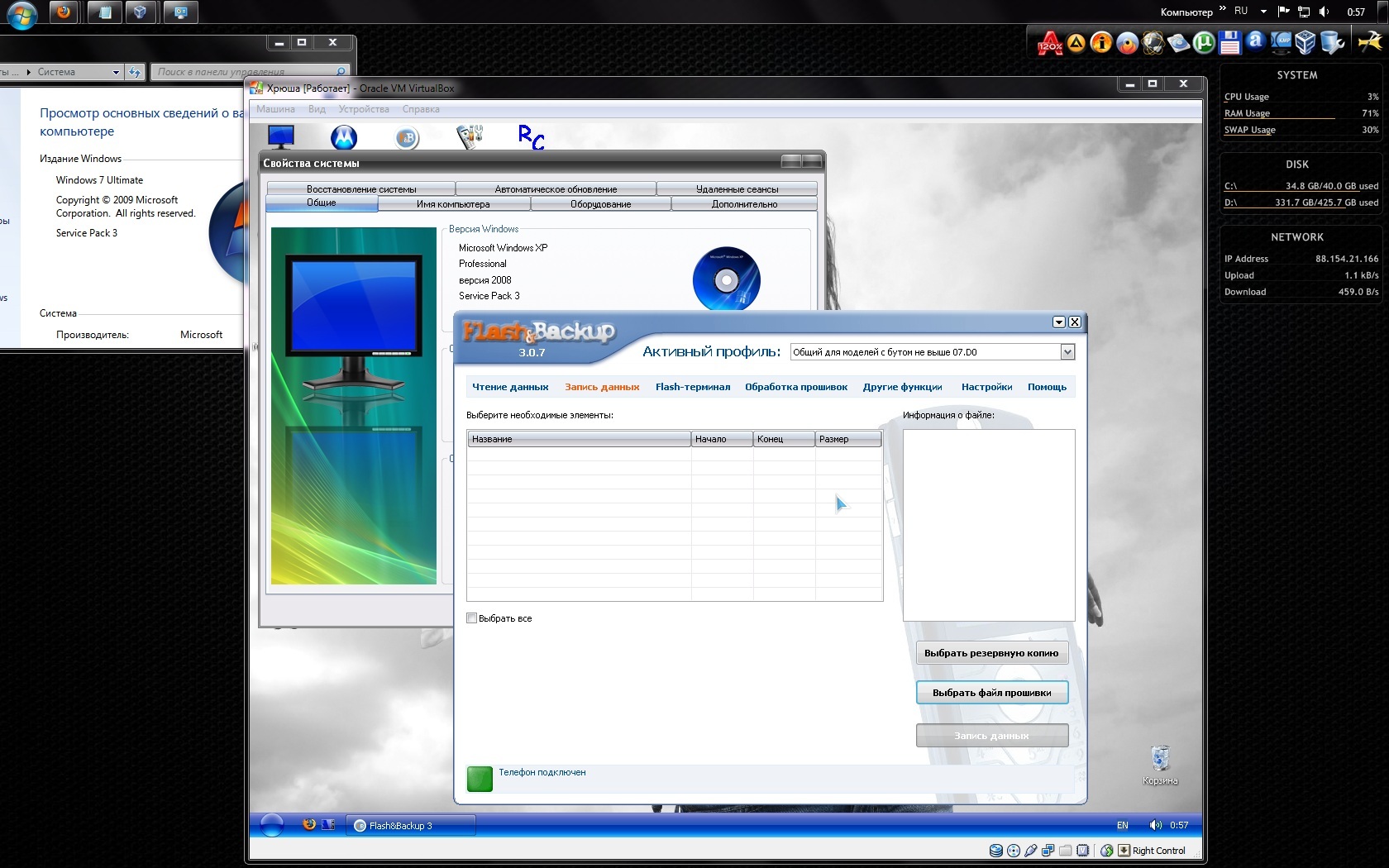
Task: Click the guest XP Start button
Action: 272,825
